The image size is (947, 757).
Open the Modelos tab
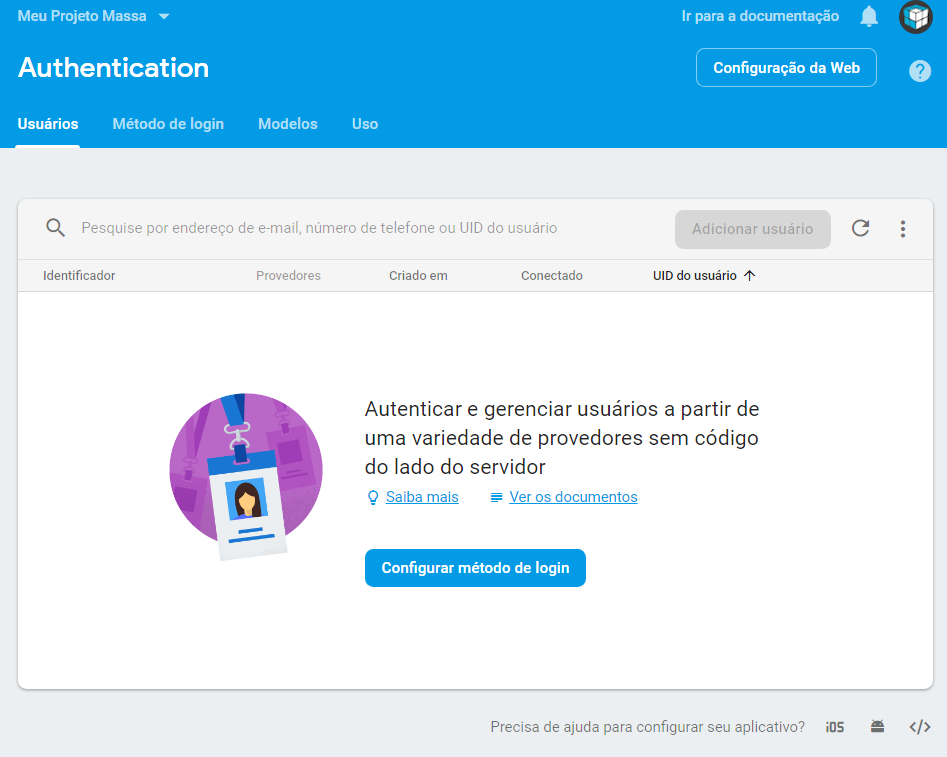coord(287,124)
